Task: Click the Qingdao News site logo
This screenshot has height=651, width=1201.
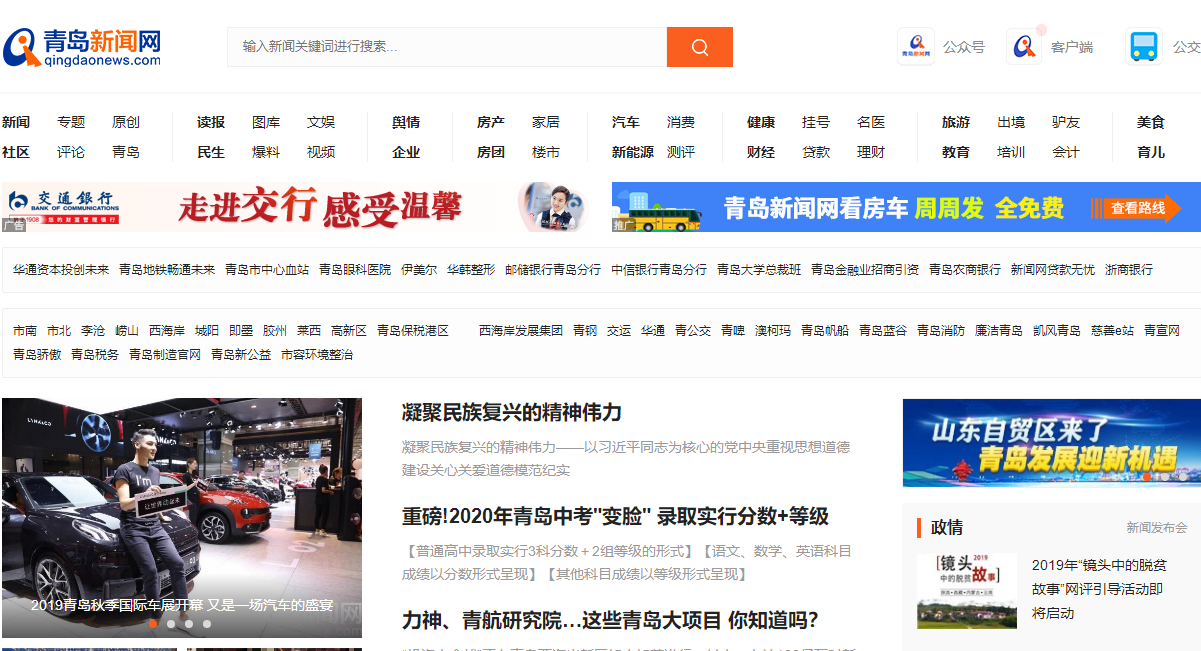Action: [82, 47]
